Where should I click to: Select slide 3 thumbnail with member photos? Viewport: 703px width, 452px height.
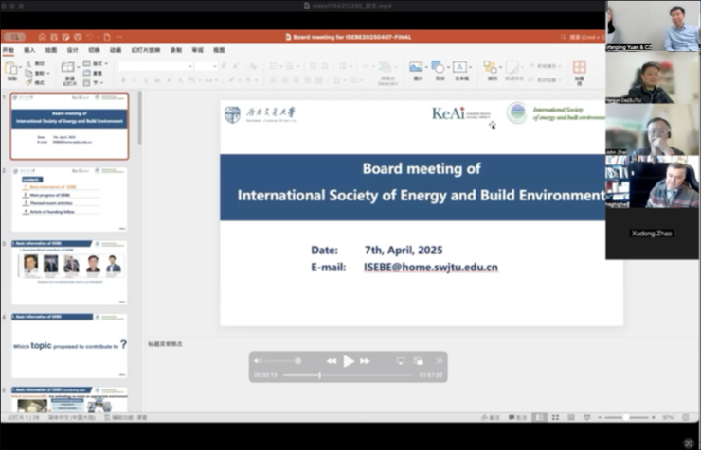tap(69, 272)
